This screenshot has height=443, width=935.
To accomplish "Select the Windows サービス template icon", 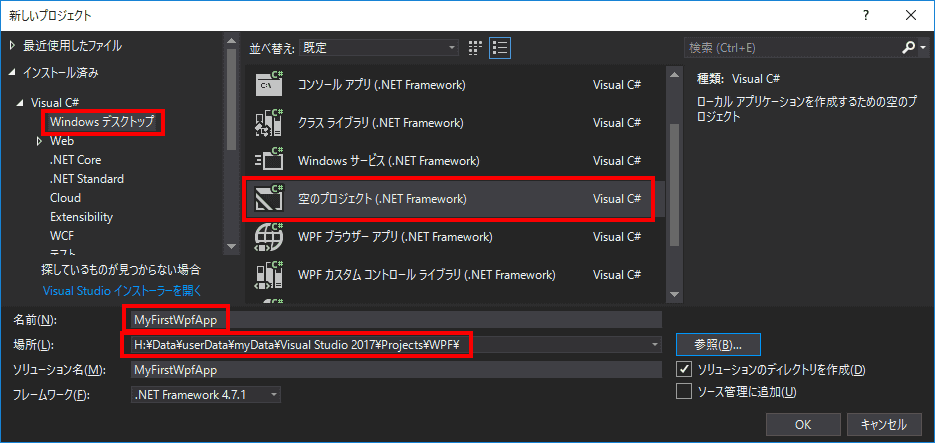I will (x=268, y=160).
